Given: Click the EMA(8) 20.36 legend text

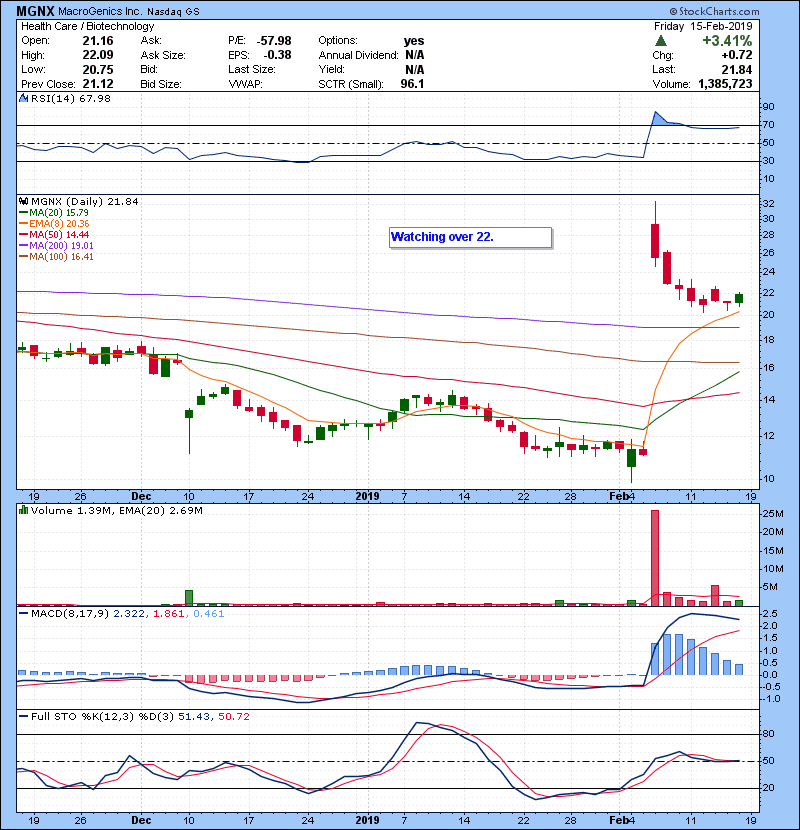Looking at the screenshot, I should coord(59,224).
